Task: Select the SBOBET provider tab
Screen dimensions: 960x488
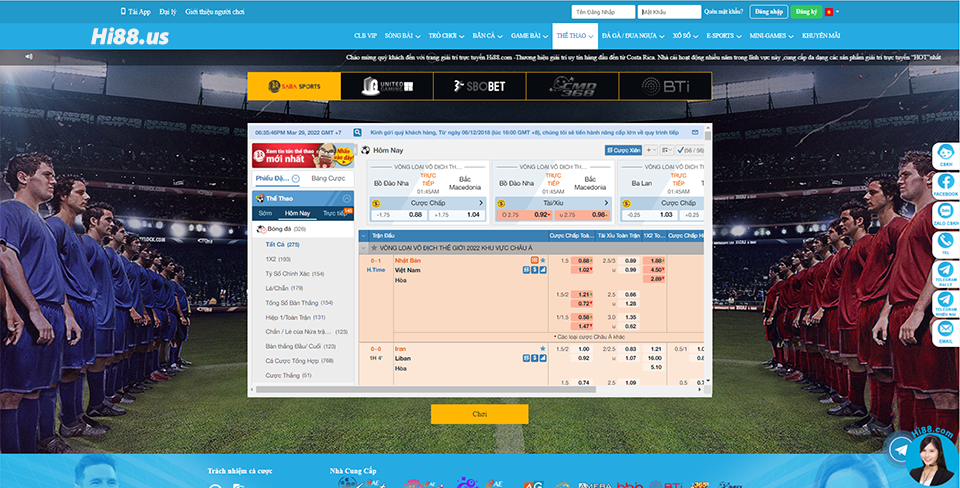Action: pos(479,86)
